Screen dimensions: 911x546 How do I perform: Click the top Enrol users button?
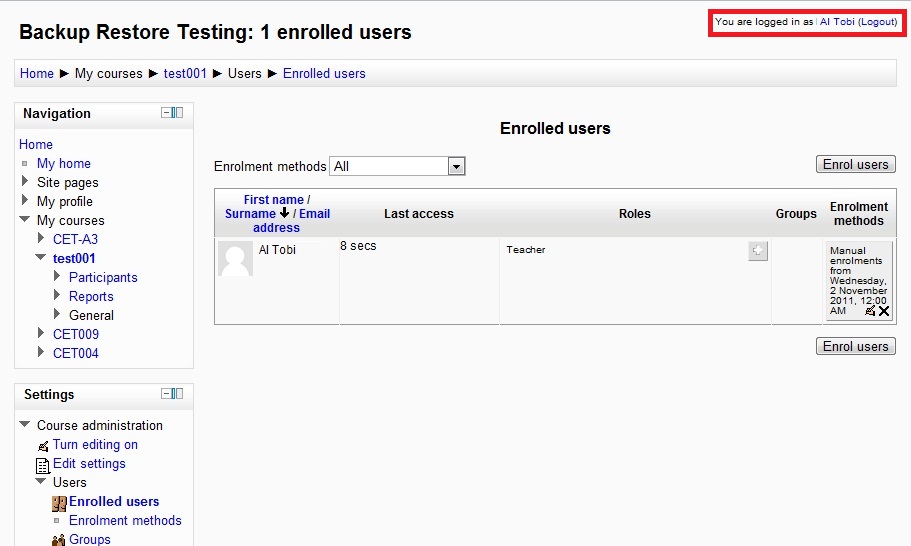(855, 164)
